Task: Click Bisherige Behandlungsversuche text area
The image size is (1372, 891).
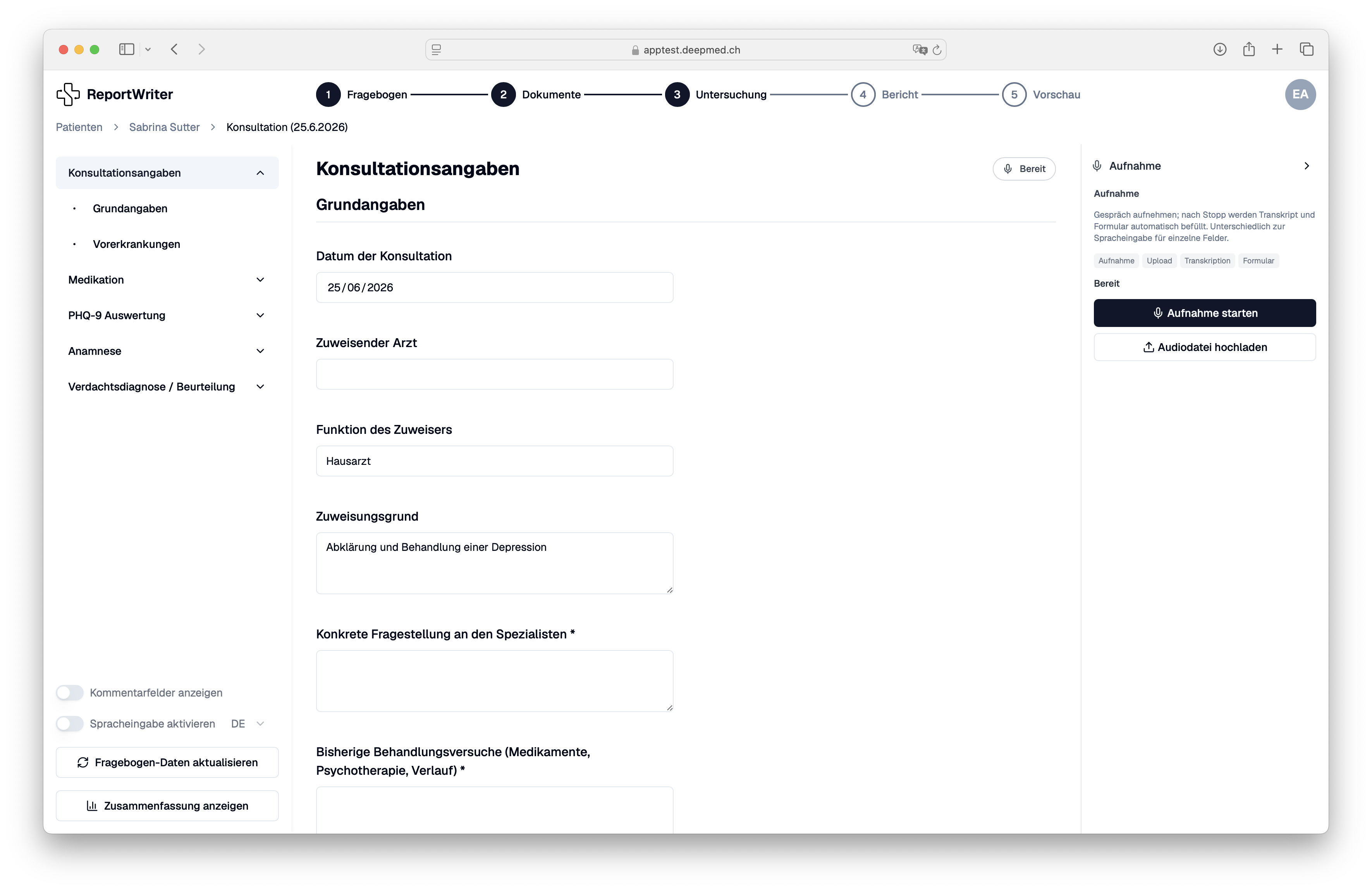Action: coord(494,810)
